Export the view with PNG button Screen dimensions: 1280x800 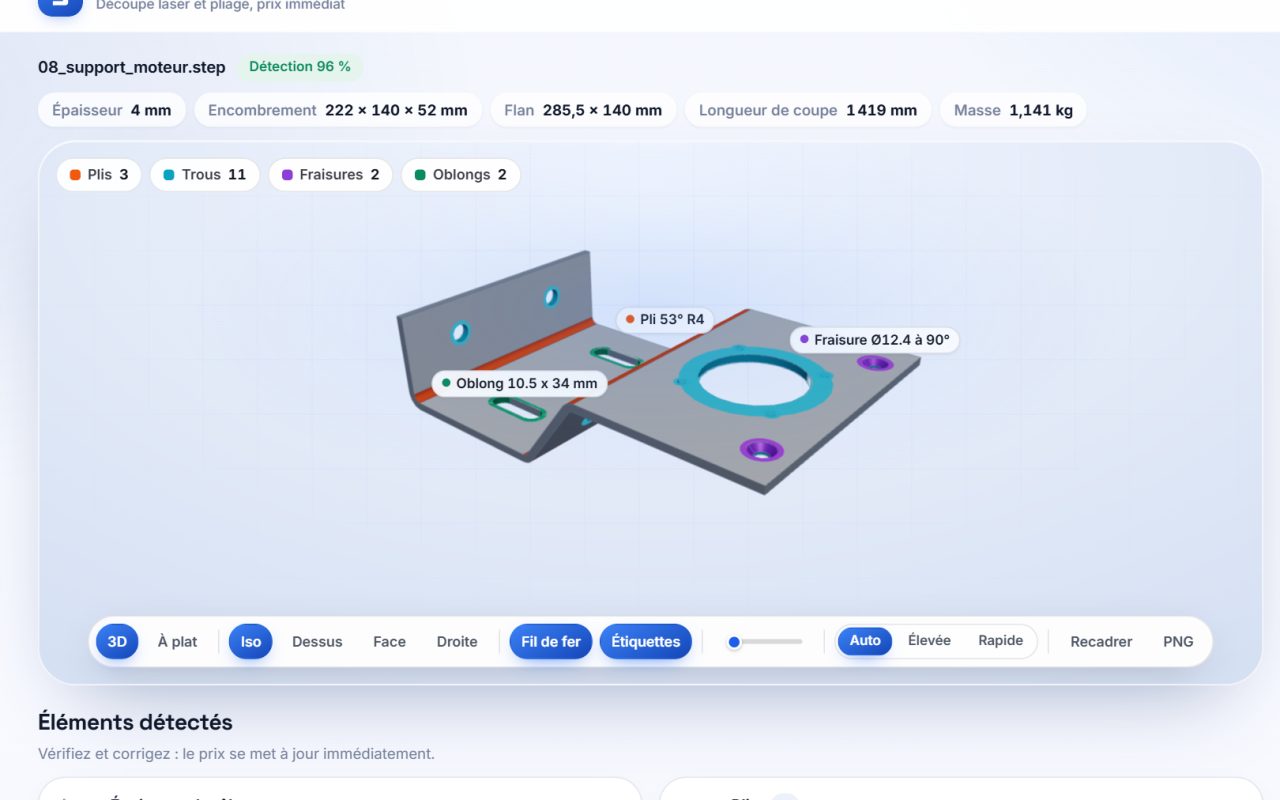pos(1178,642)
